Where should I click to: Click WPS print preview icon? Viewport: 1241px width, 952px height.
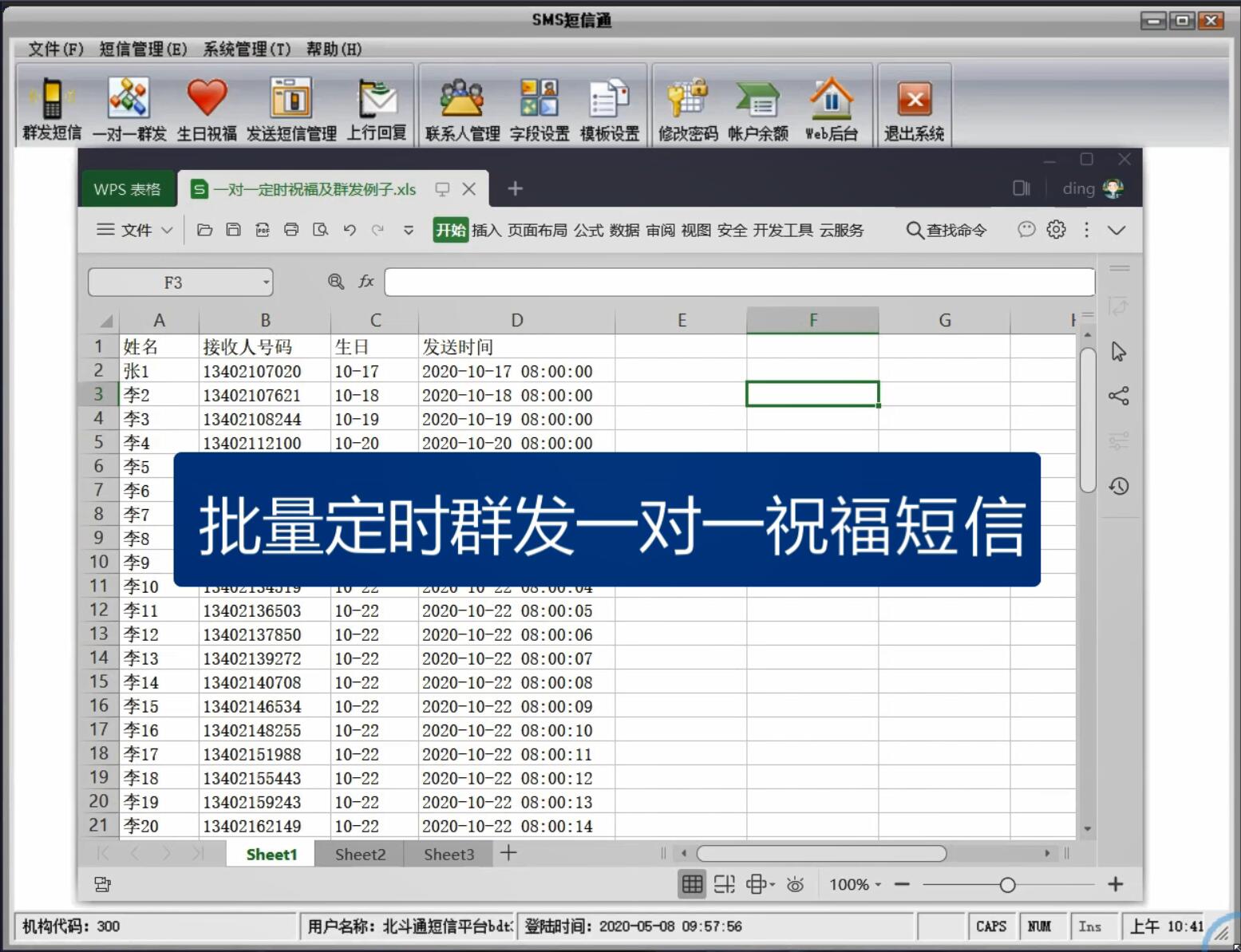(321, 230)
